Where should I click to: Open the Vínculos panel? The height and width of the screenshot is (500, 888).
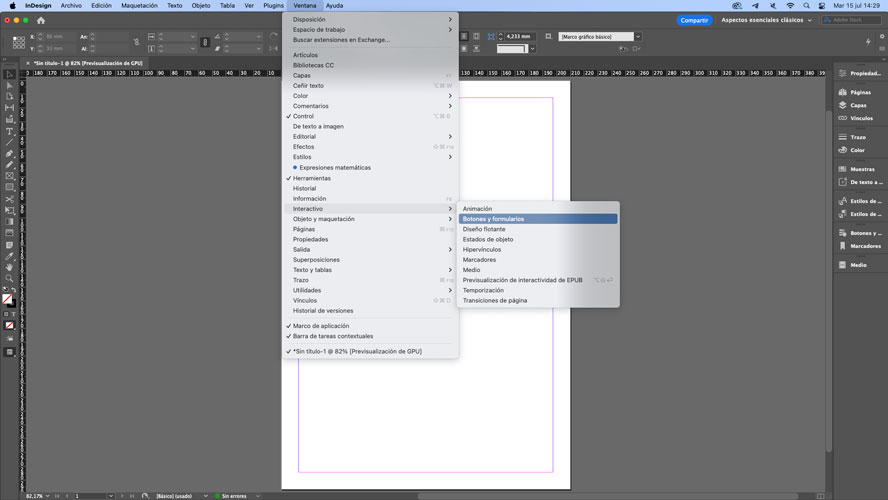[859, 118]
